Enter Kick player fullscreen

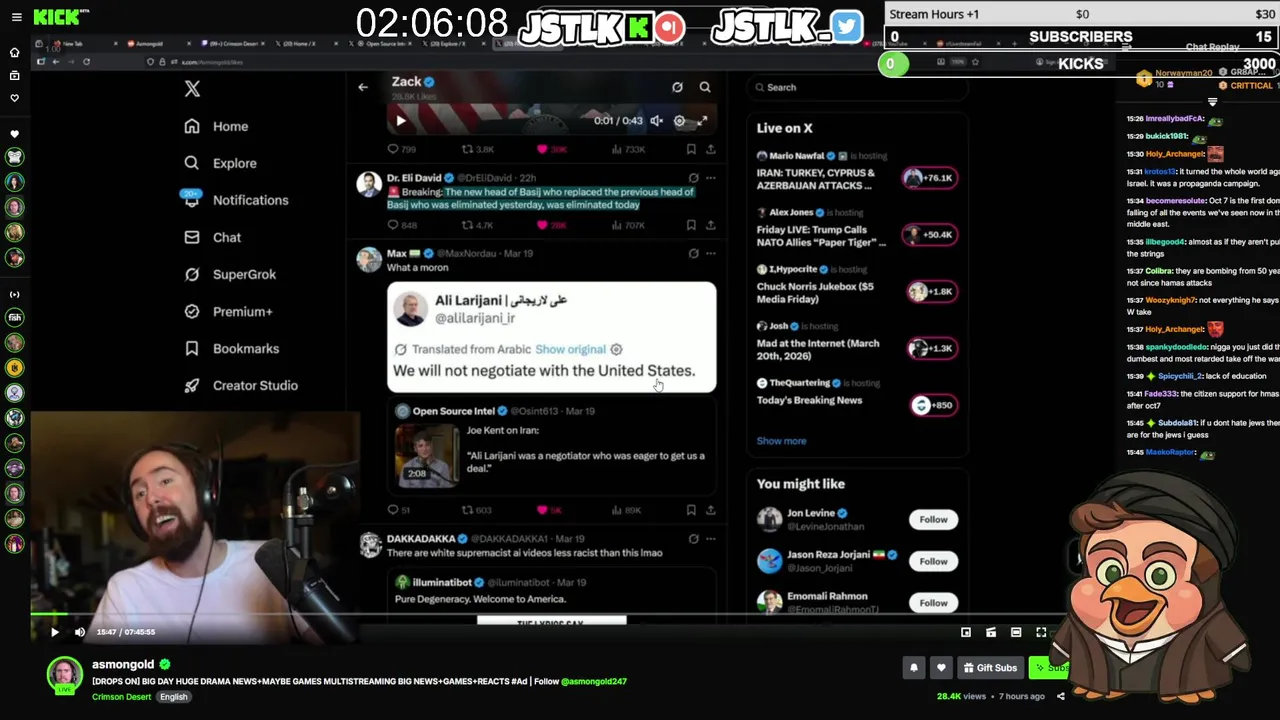[x=1041, y=632]
